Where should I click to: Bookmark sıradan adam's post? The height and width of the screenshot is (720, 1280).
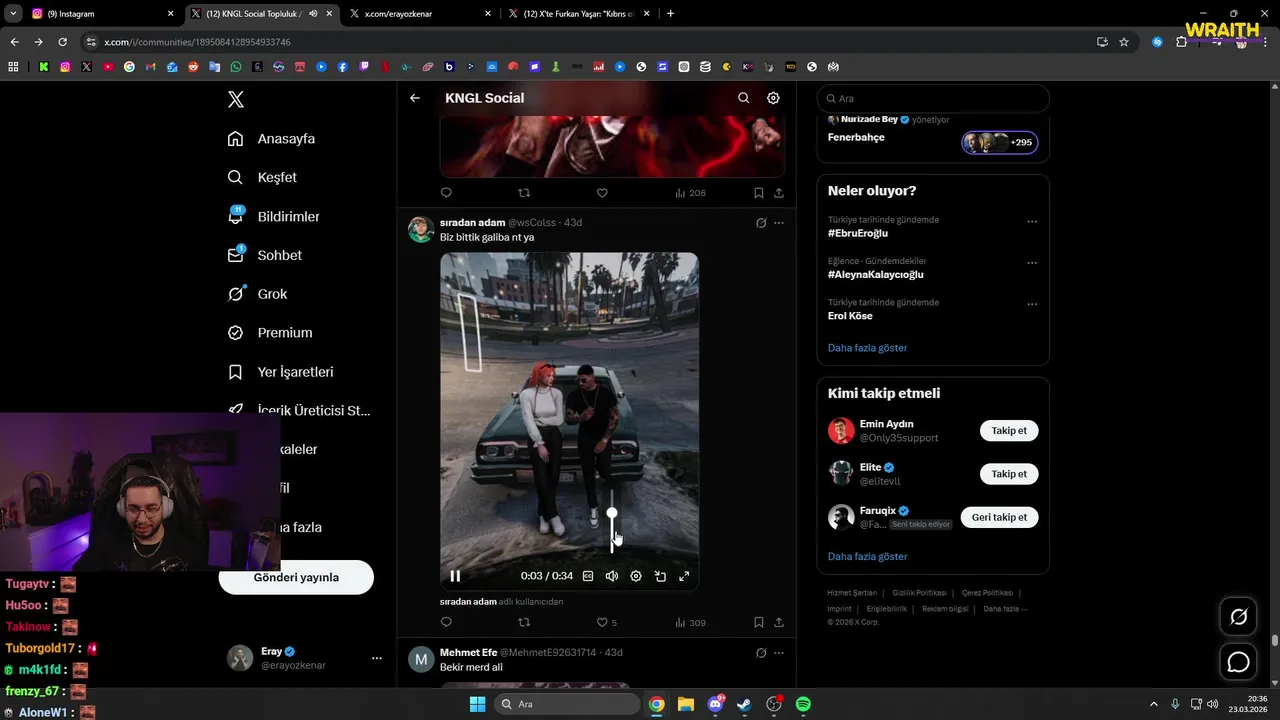tap(758, 622)
